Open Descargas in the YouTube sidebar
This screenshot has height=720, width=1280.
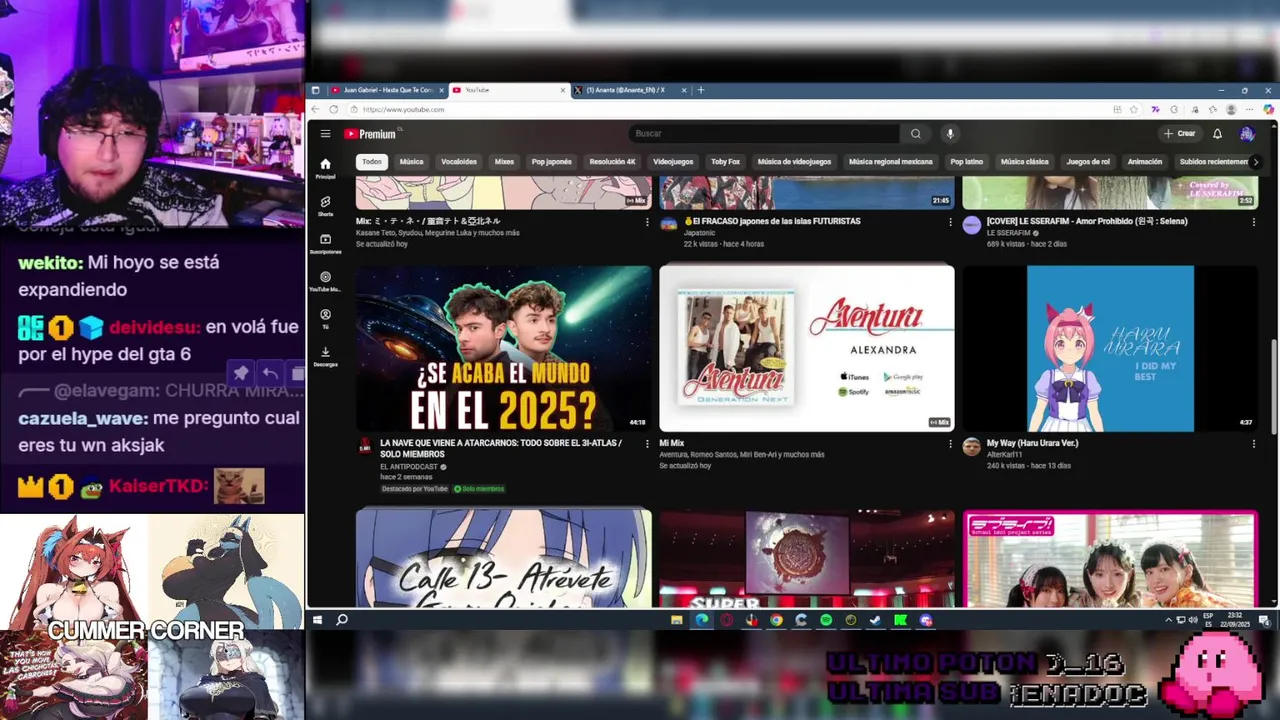pos(325,356)
